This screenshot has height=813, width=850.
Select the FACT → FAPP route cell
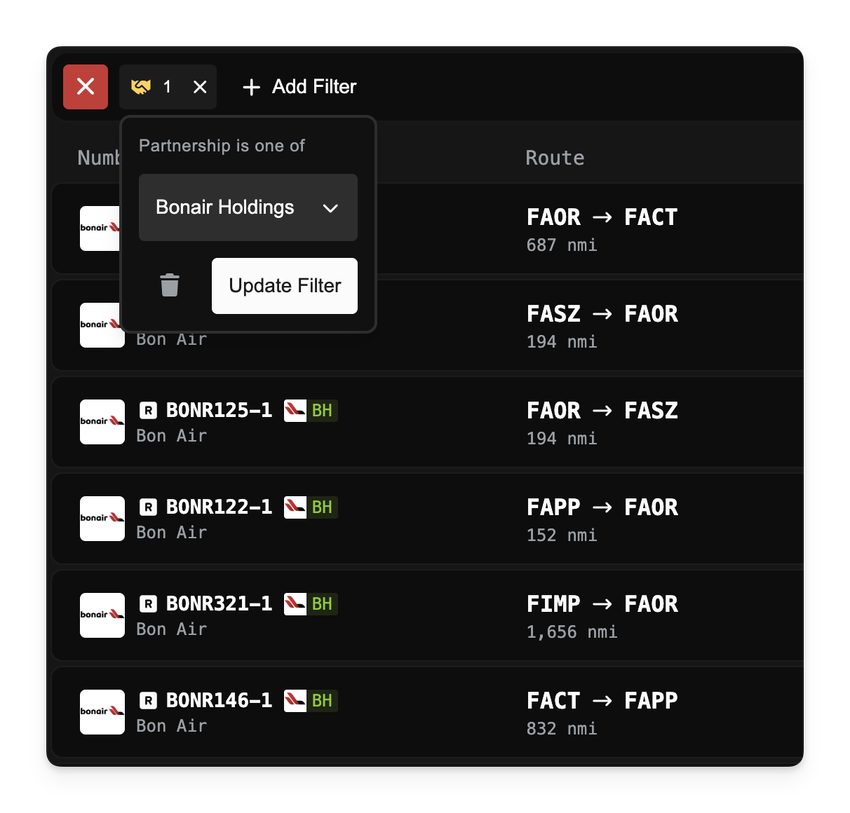tap(602, 701)
